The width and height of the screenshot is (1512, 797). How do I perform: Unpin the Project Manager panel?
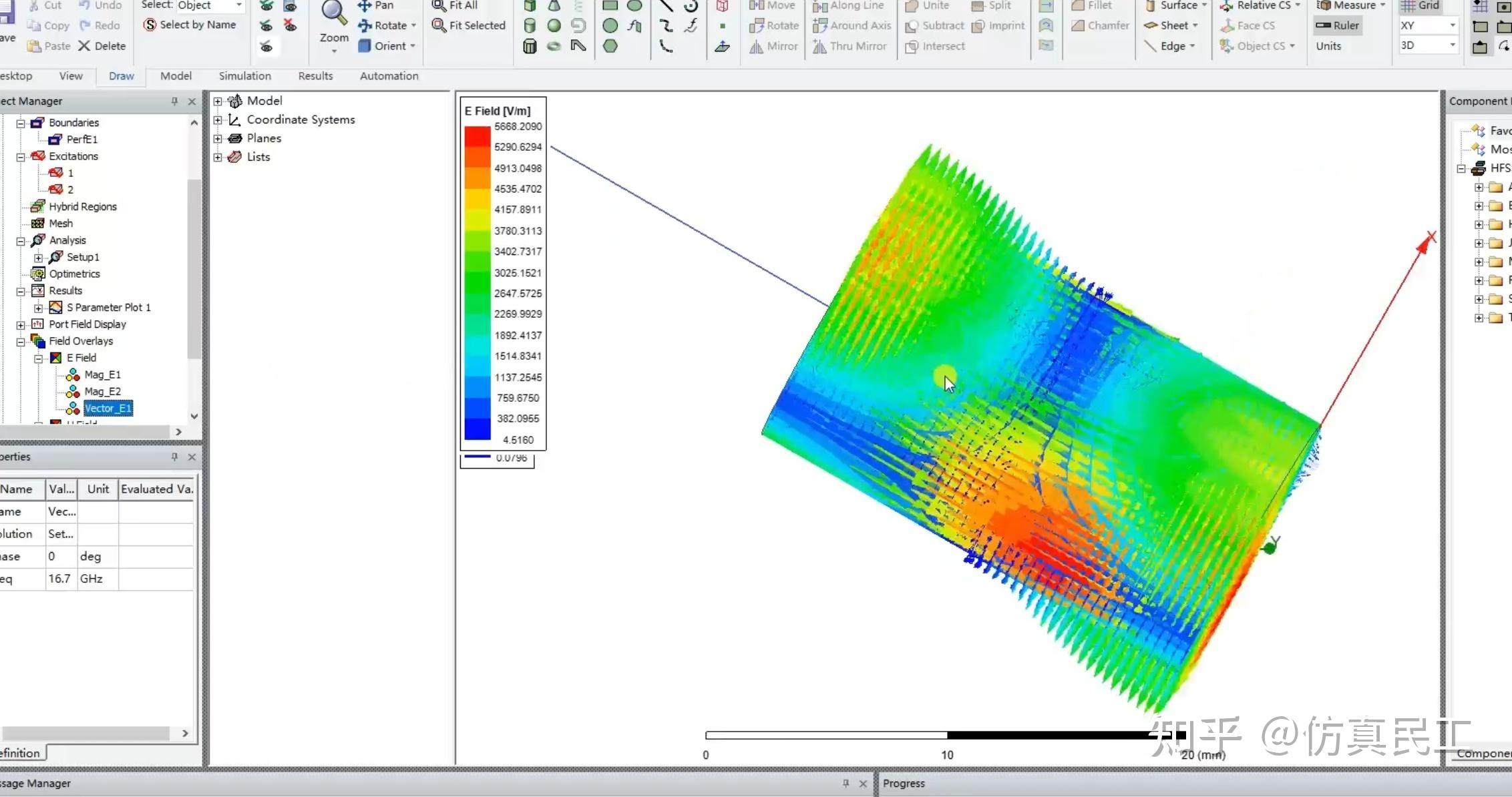click(x=174, y=101)
